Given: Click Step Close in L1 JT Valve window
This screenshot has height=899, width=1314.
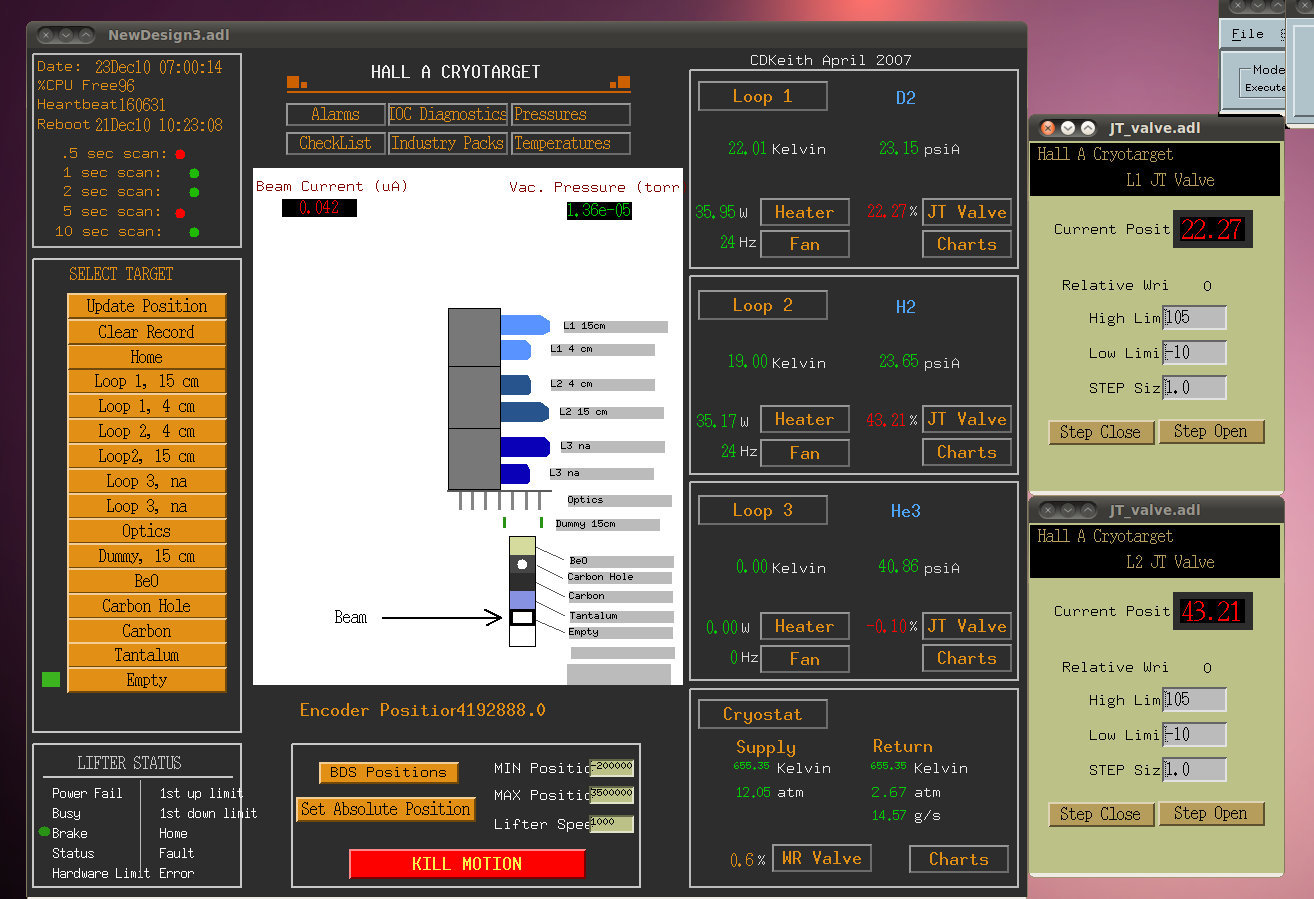Looking at the screenshot, I should 1101,432.
